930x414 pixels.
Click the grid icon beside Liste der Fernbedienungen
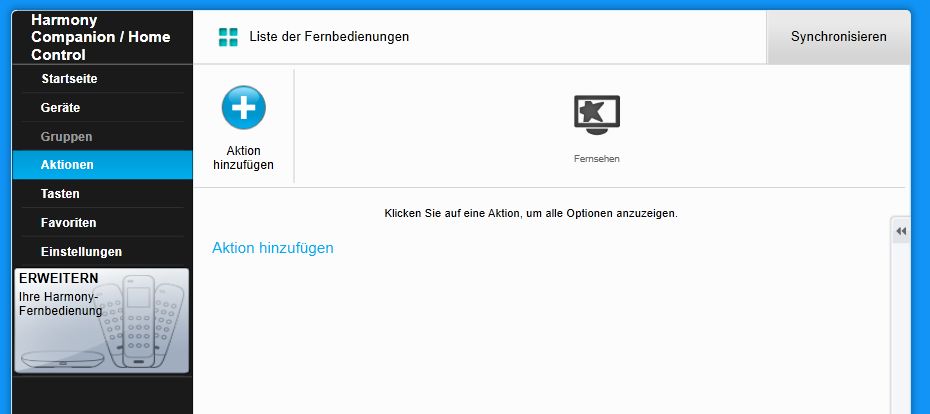pyautogui.click(x=228, y=37)
